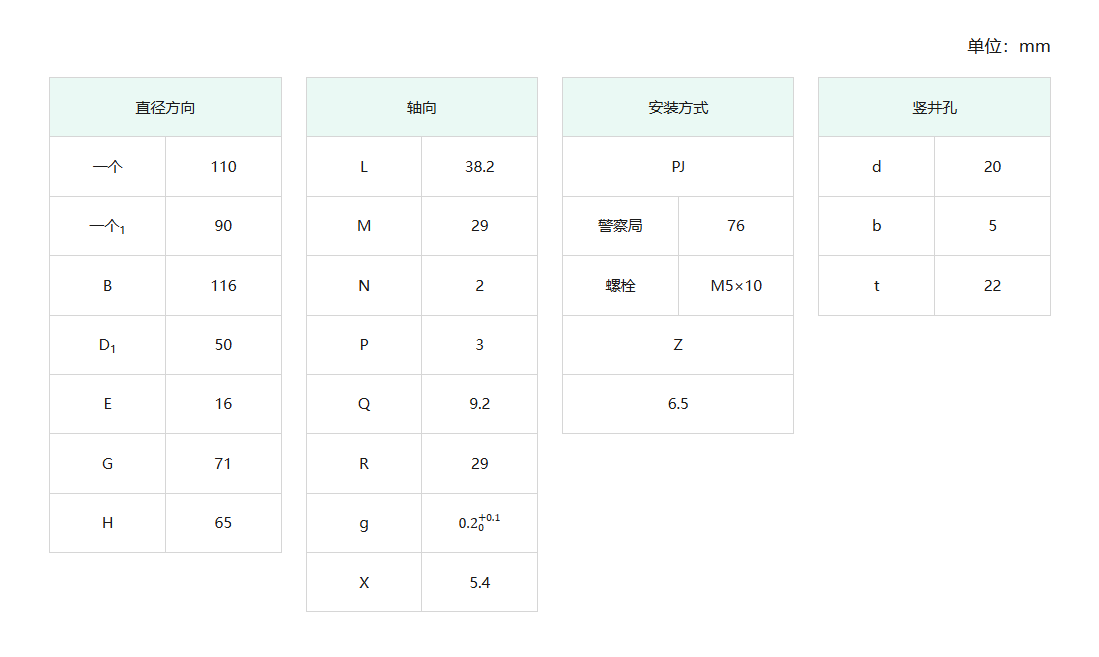Click the M5×10 bolt value

tap(736, 286)
